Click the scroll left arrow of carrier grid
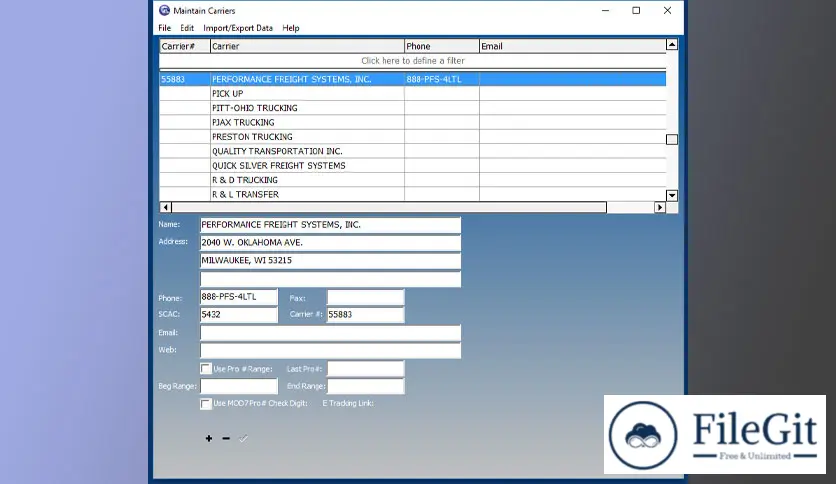Image resolution: width=836 pixels, height=484 pixels. coord(165,207)
